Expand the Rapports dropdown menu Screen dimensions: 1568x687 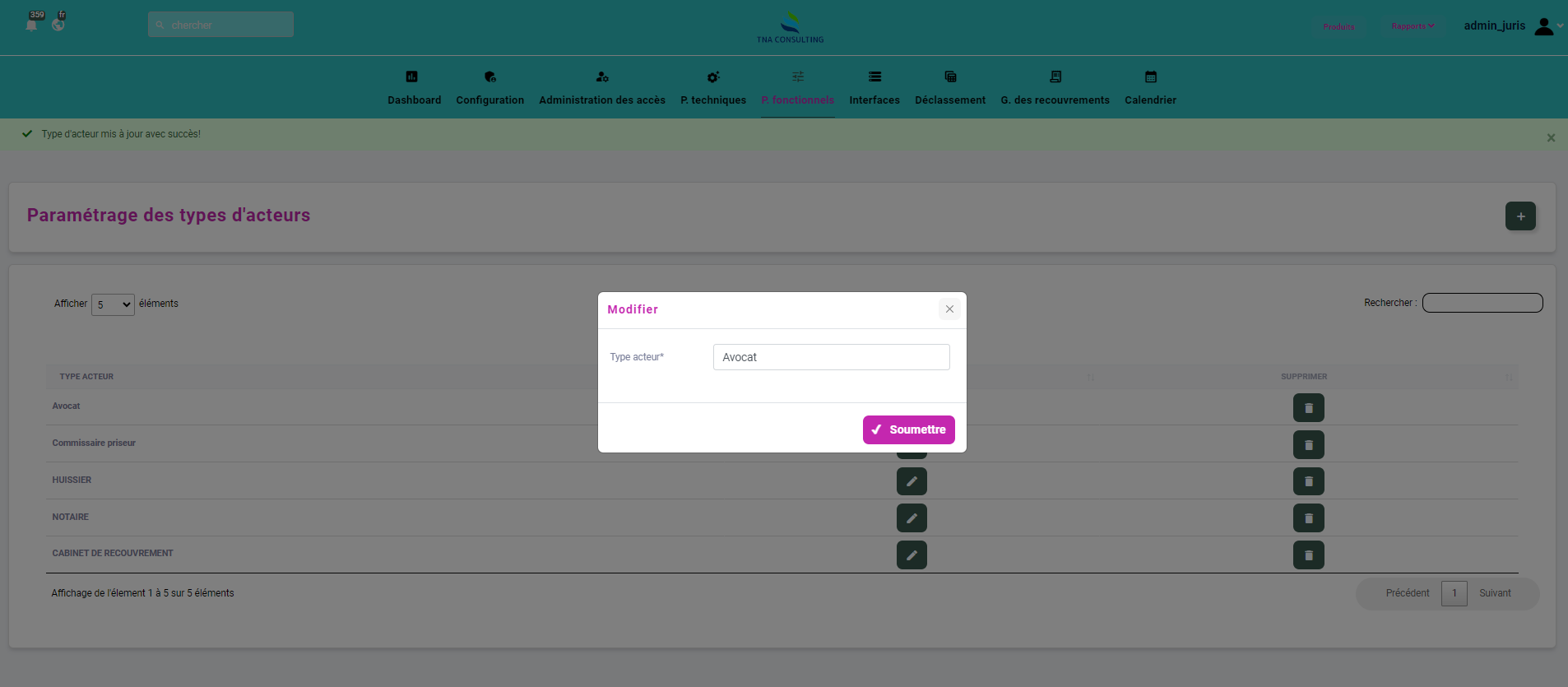[1412, 26]
